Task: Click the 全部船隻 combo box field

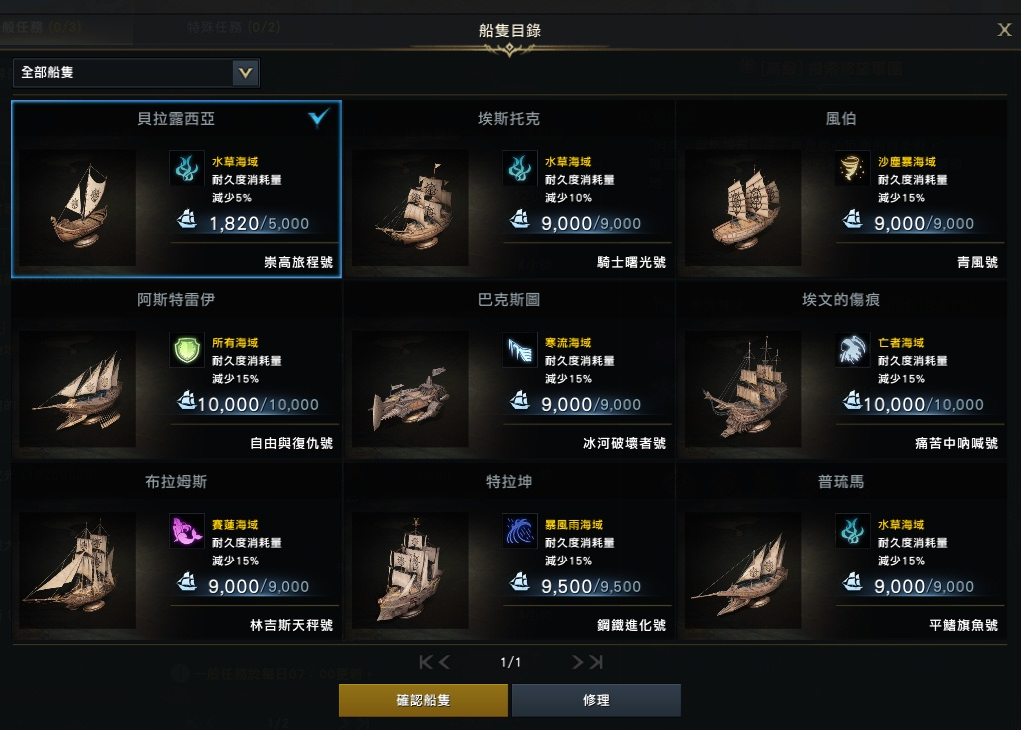Action: point(136,73)
